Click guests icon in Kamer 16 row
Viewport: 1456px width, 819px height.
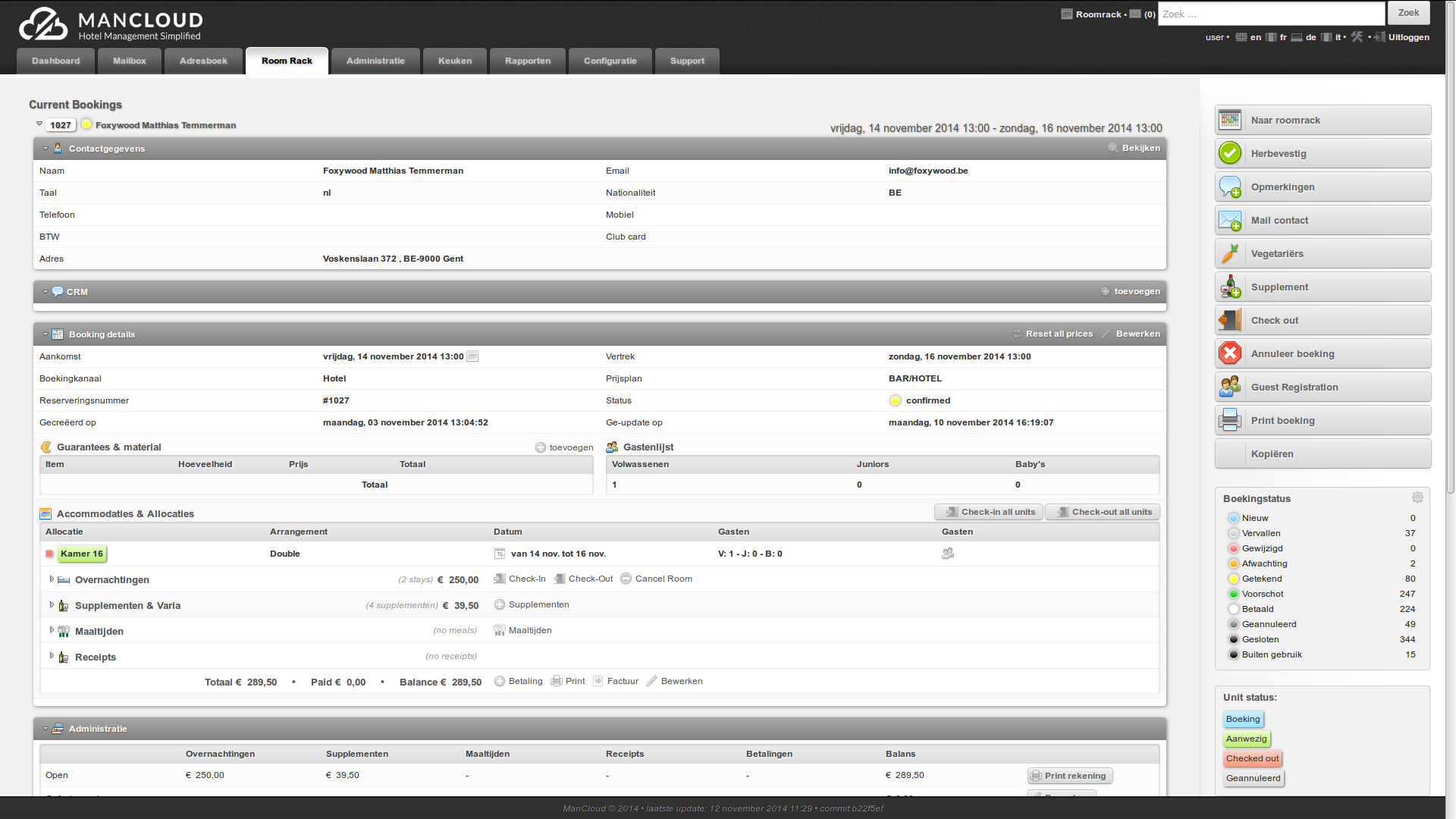(948, 554)
